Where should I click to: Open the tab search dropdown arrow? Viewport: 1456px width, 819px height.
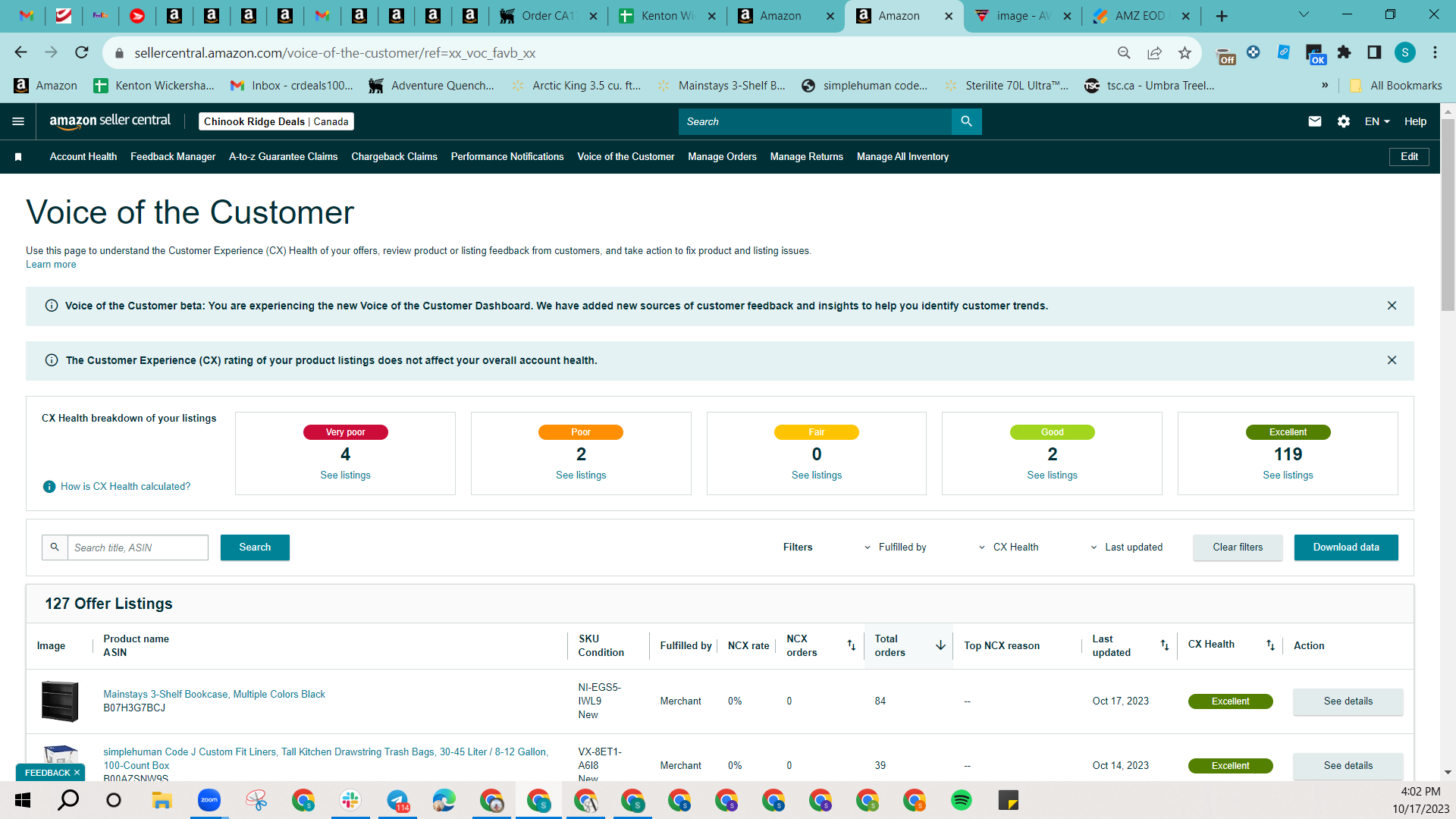1304,15
